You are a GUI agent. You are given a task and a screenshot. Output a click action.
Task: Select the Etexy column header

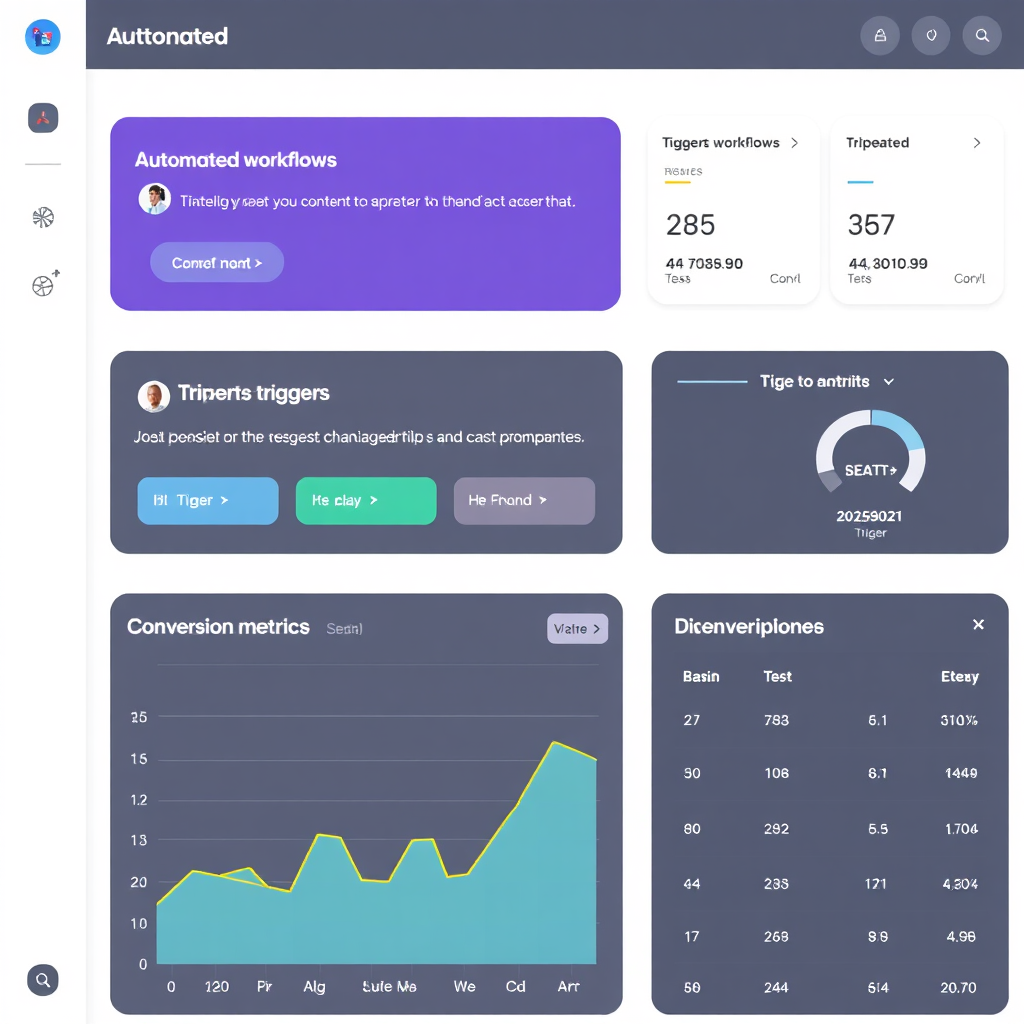click(x=959, y=677)
